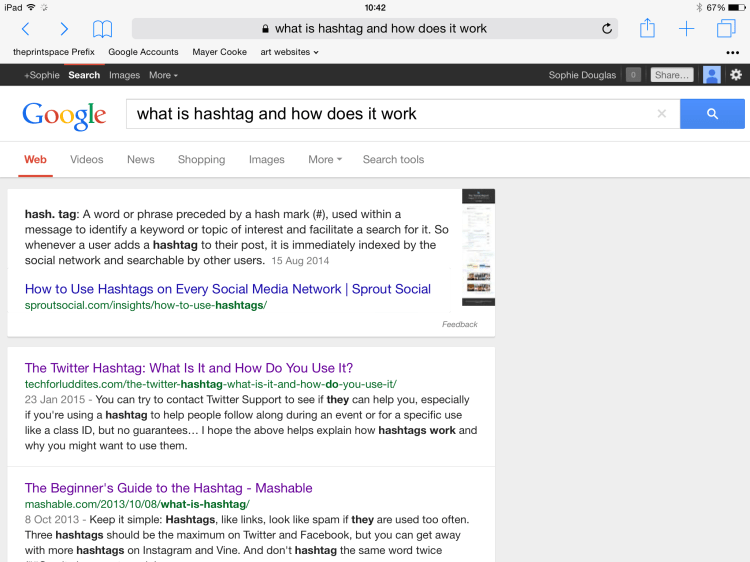This screenshot has height=562, width=750.
Task: Show all open tabs overview
Action: coord(725,29)
